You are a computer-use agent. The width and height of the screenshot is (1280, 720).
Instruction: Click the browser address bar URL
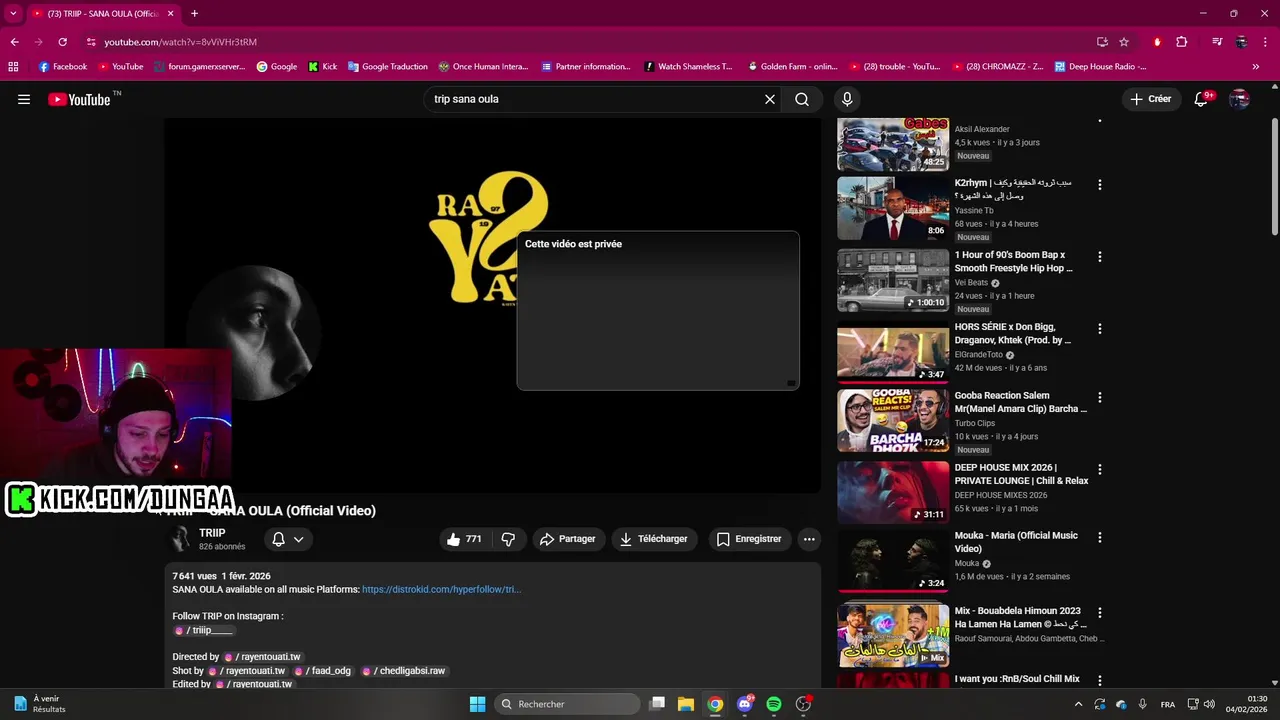(181, 42)
